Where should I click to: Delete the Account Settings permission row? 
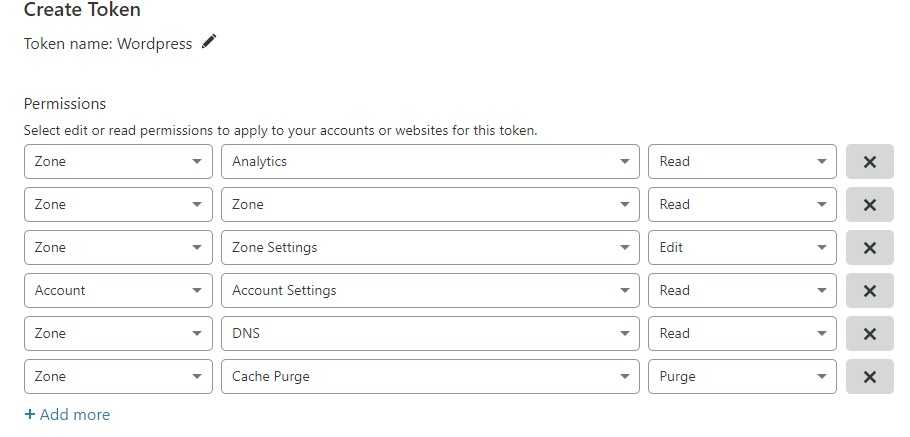coord(869,291)
